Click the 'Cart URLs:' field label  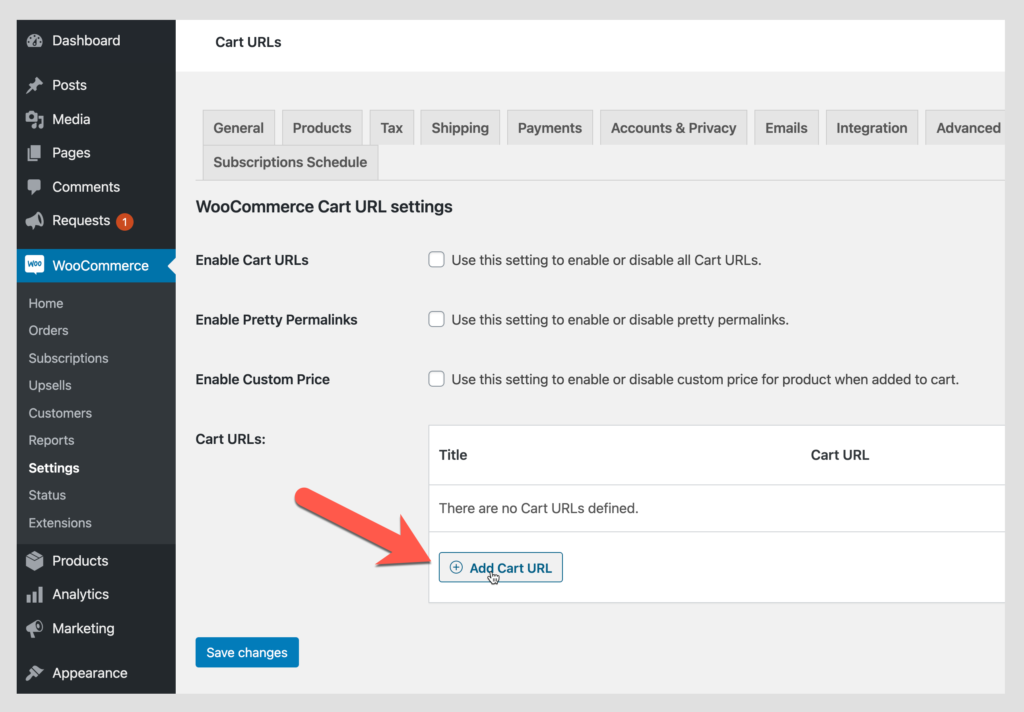click(x=231, y=439)
